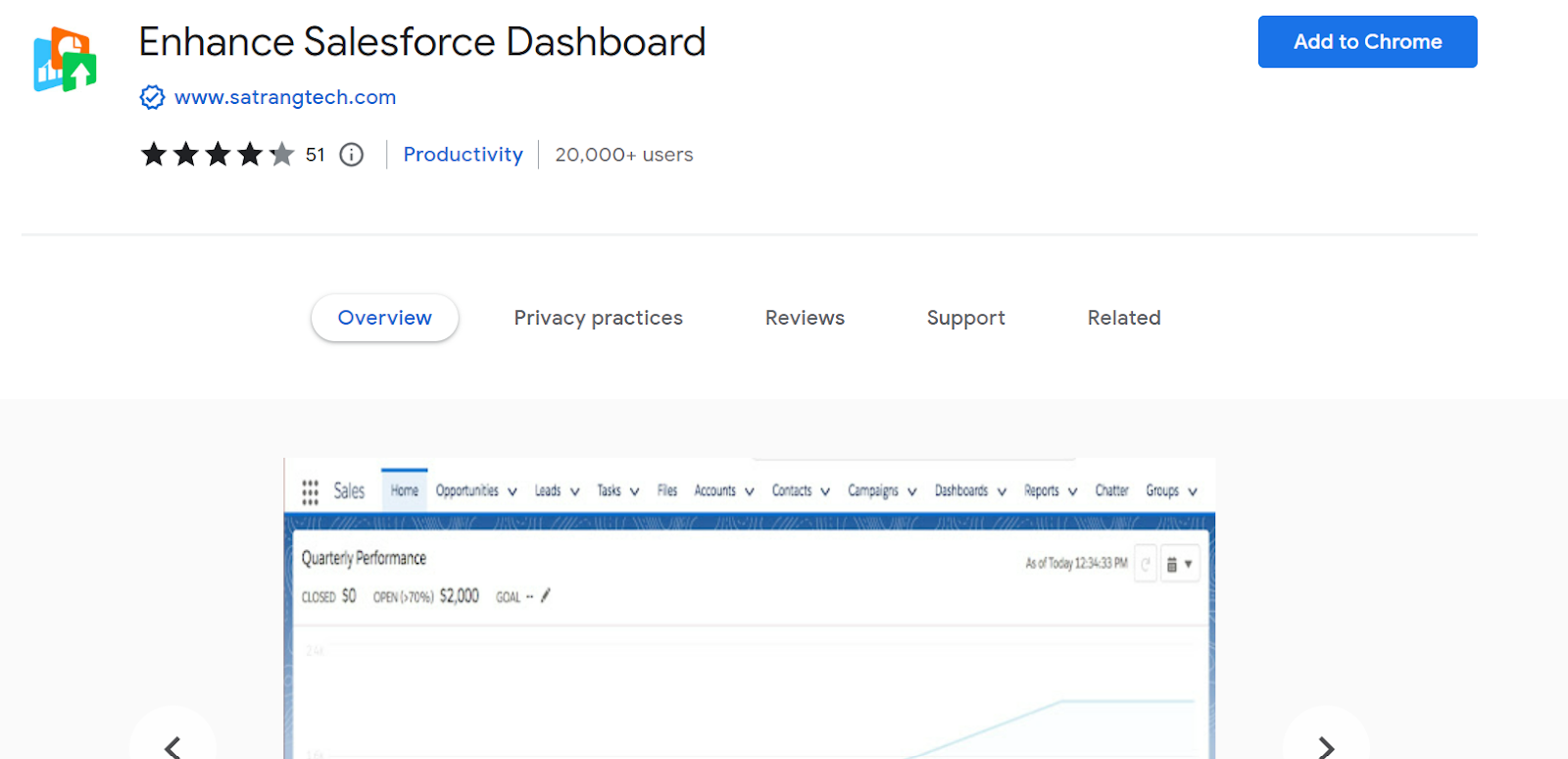This screenshot has height=759, width=1568.
Task: Expand the Contacts tab dropdown arrow
Action: [825, 491]
